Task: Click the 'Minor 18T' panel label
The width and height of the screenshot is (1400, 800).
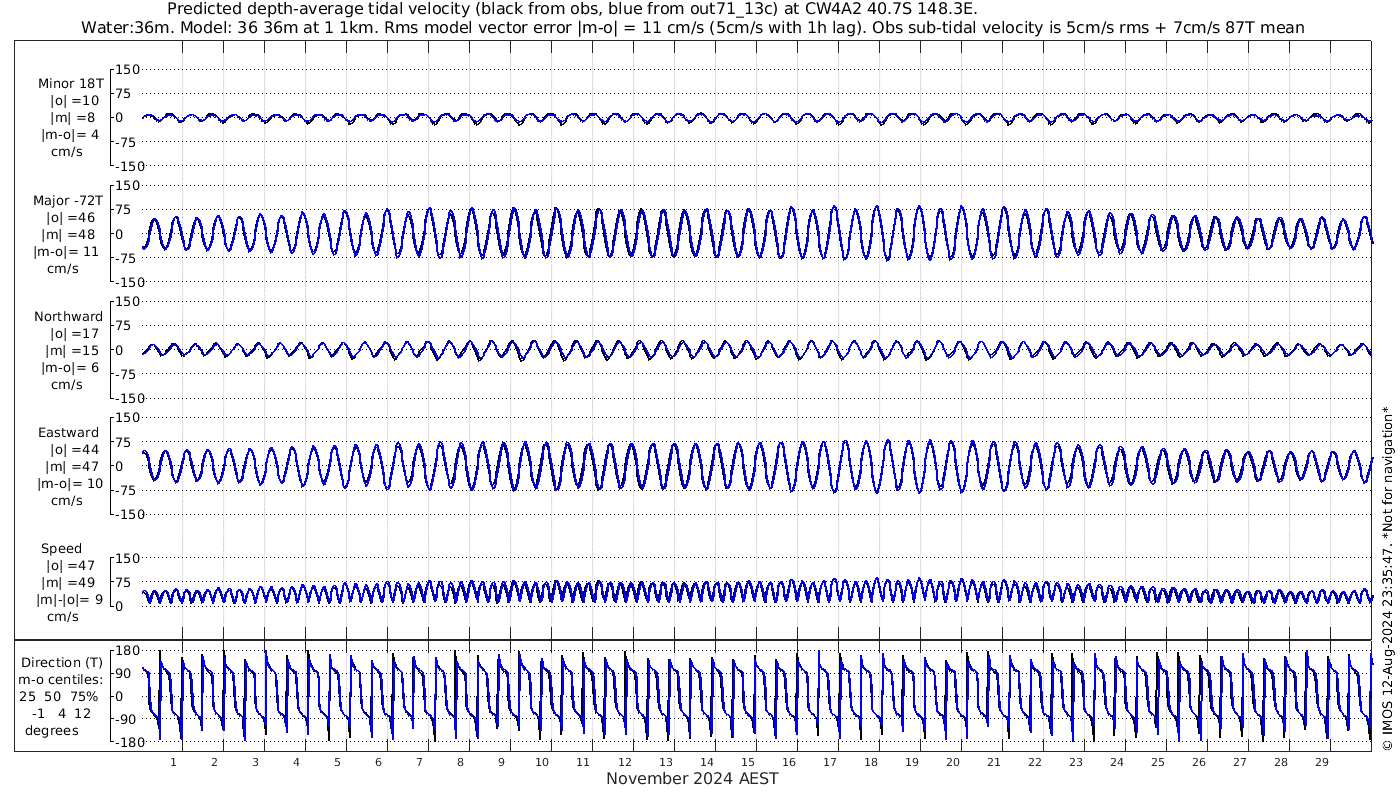Action: click(x=70, y=83)
